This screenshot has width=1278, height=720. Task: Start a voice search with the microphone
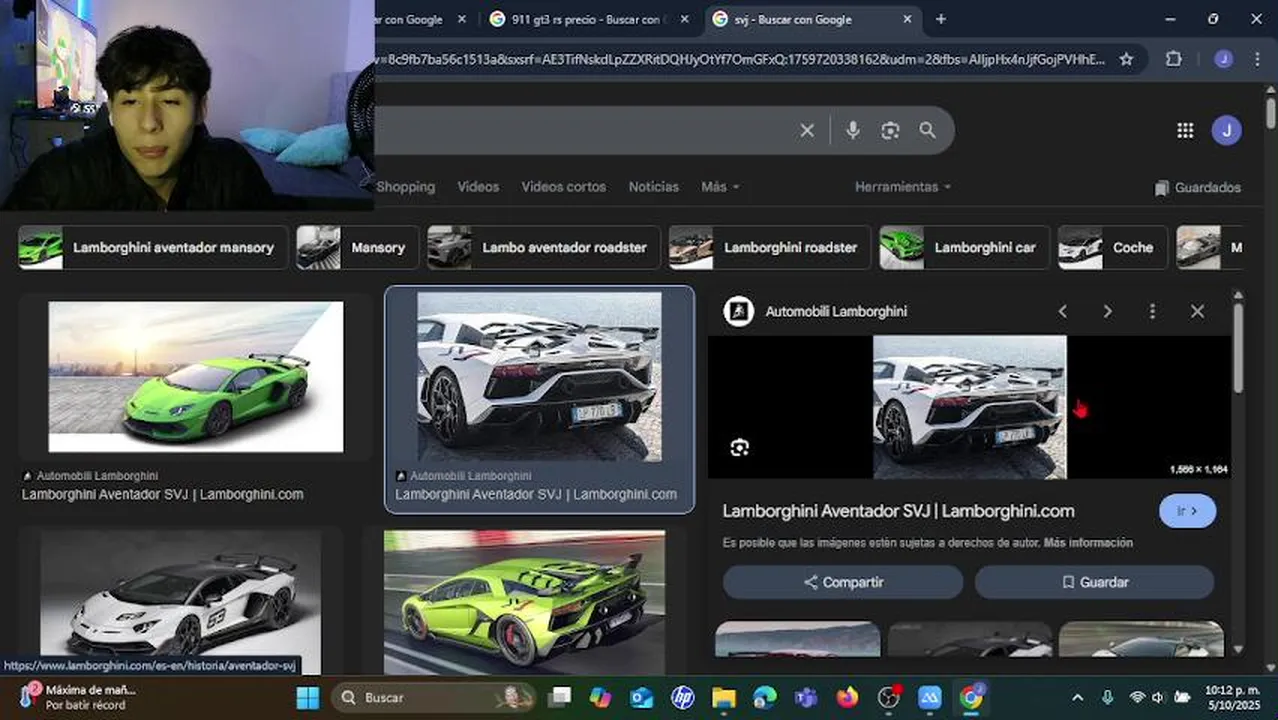[852, 130]
